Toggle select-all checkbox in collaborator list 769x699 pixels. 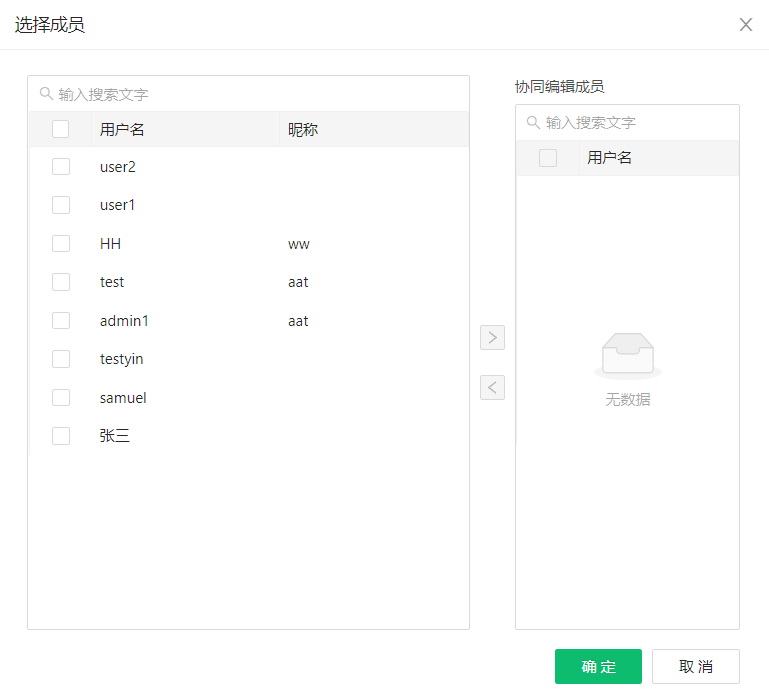[x=548, y=158]
